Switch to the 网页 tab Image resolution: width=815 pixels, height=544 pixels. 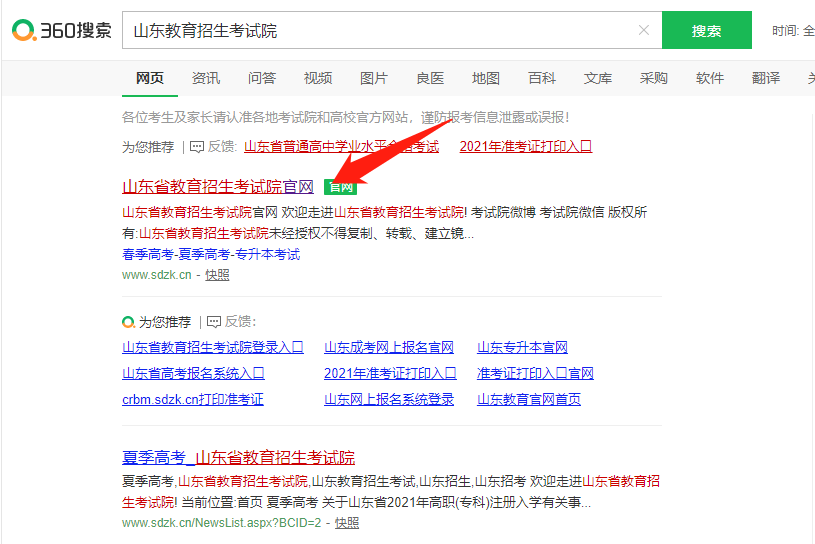(150, 78)
